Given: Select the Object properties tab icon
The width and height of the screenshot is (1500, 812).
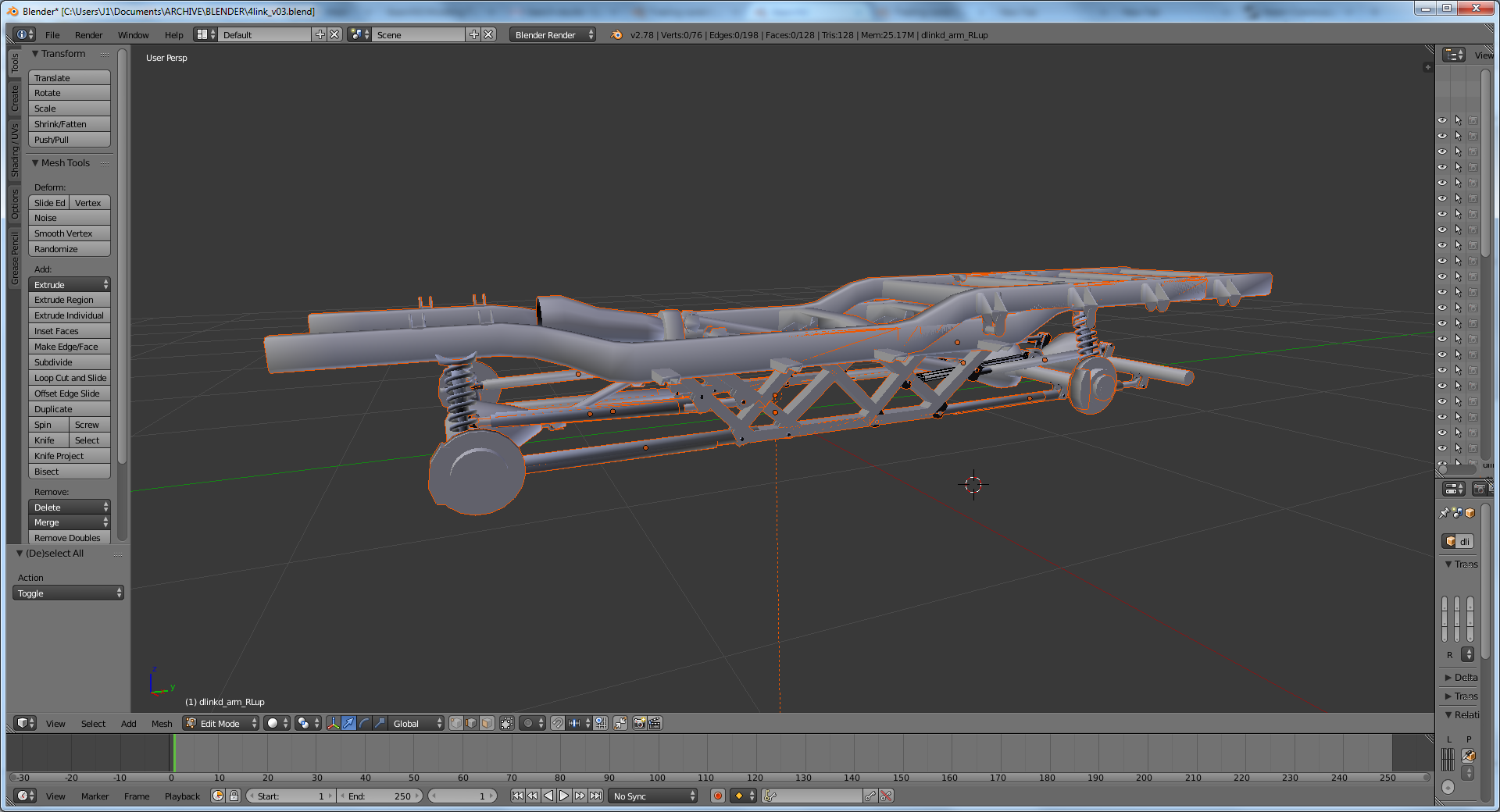Looking at the screenshot, I should coord(1470,513).
